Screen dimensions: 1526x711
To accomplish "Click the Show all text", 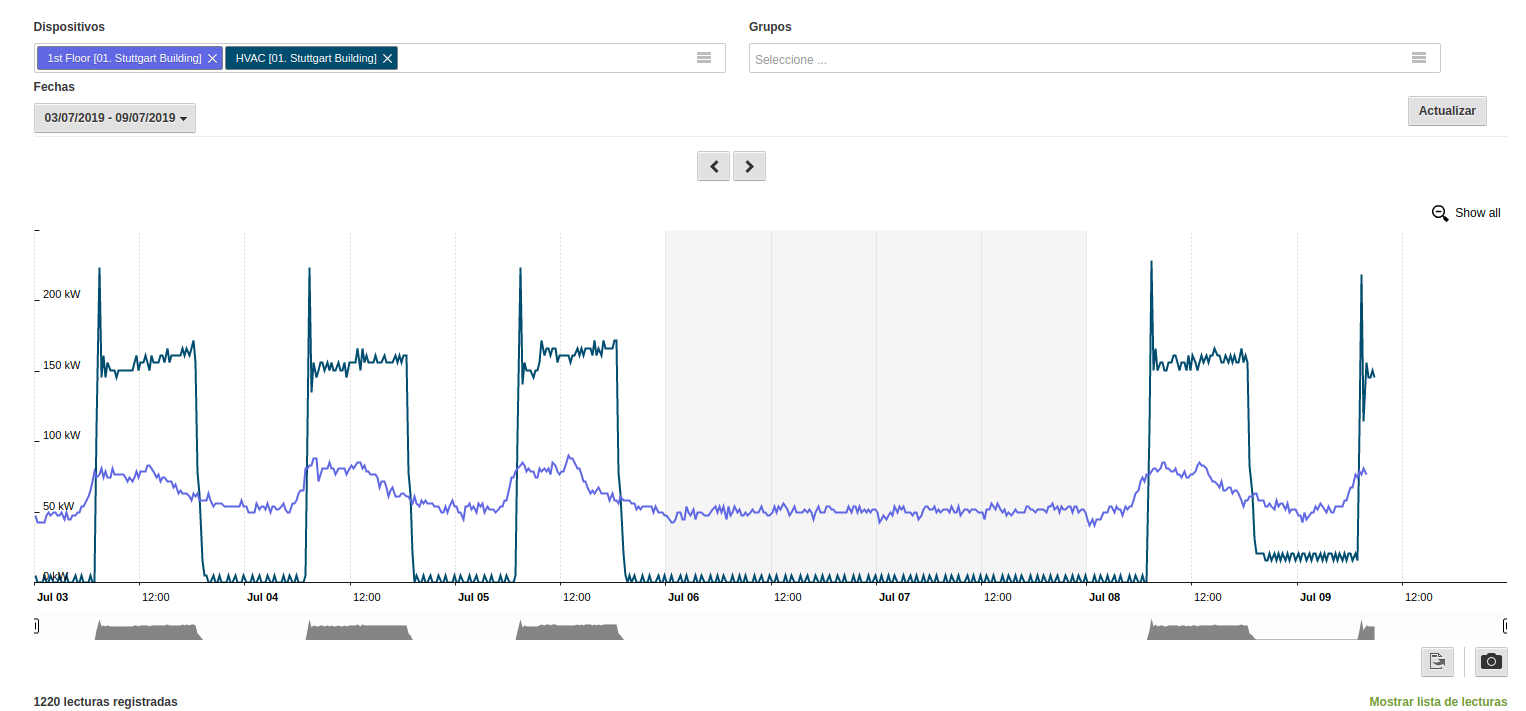I will [1478, 213].
